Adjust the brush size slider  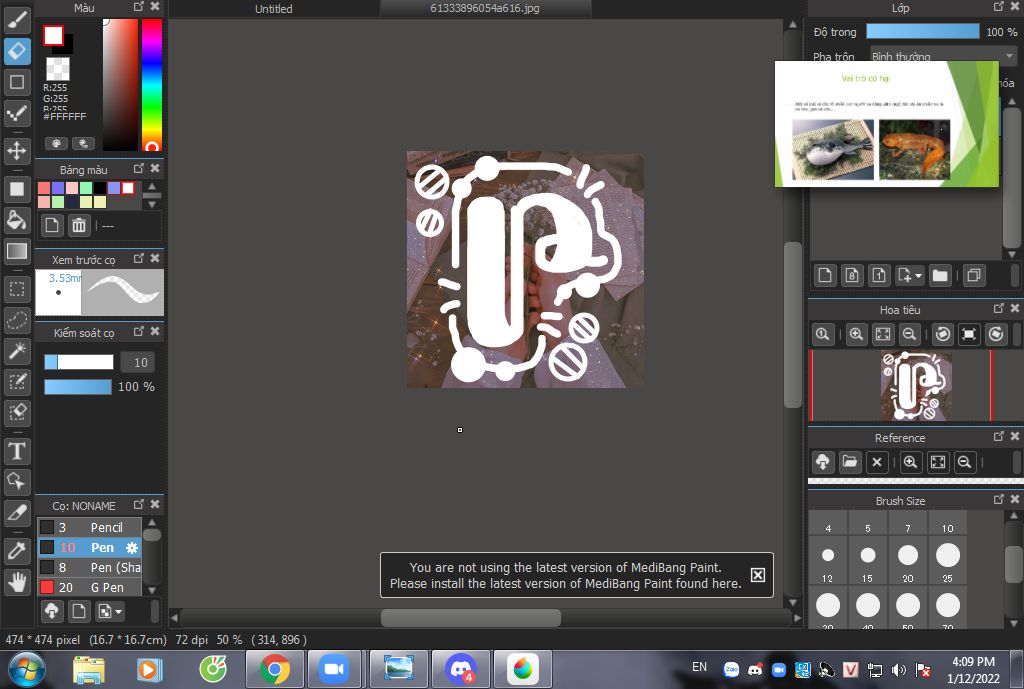click(78, 362)
